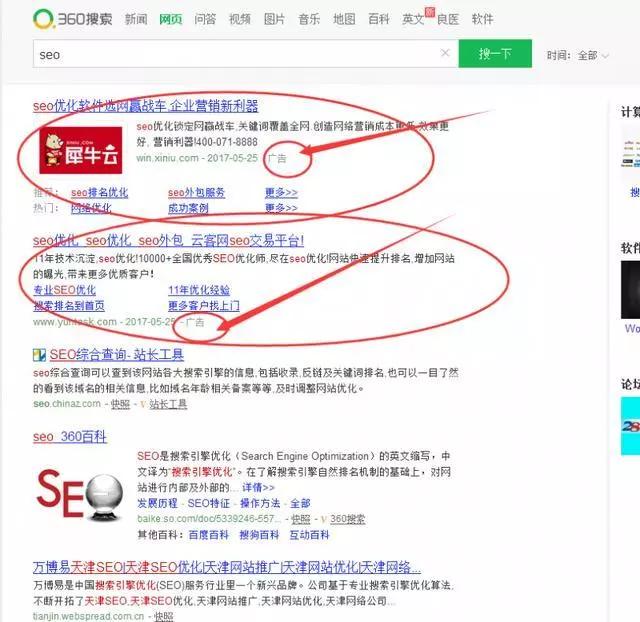640x622 pixels.
Task: Go to the 视频 tab
Action: pos(240,19)
